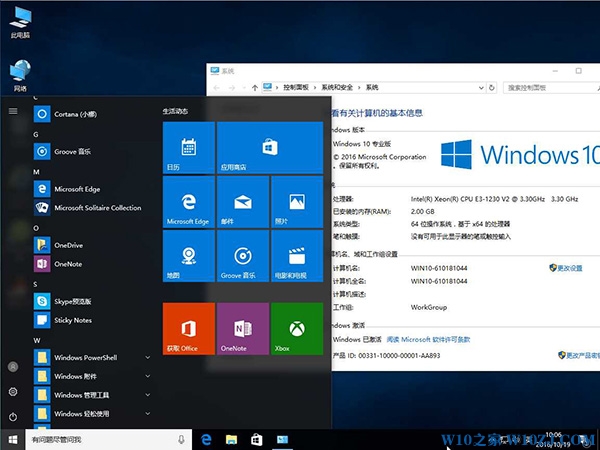600x450 pixels.
Task: Click 系统 in address breadcrumb
Action: 372,87
